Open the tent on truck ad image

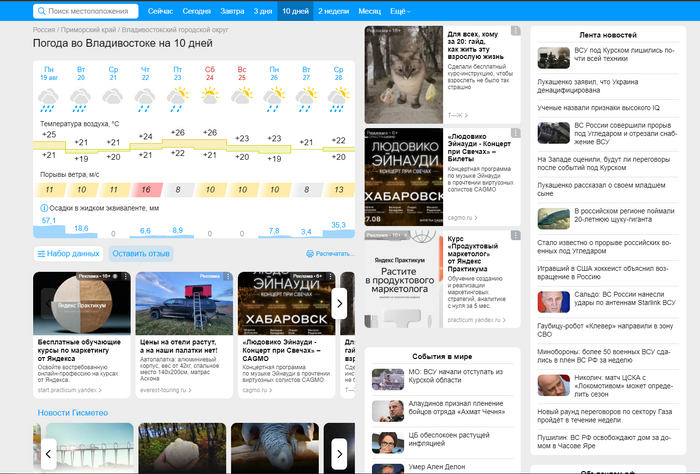[x=184, y=304]
